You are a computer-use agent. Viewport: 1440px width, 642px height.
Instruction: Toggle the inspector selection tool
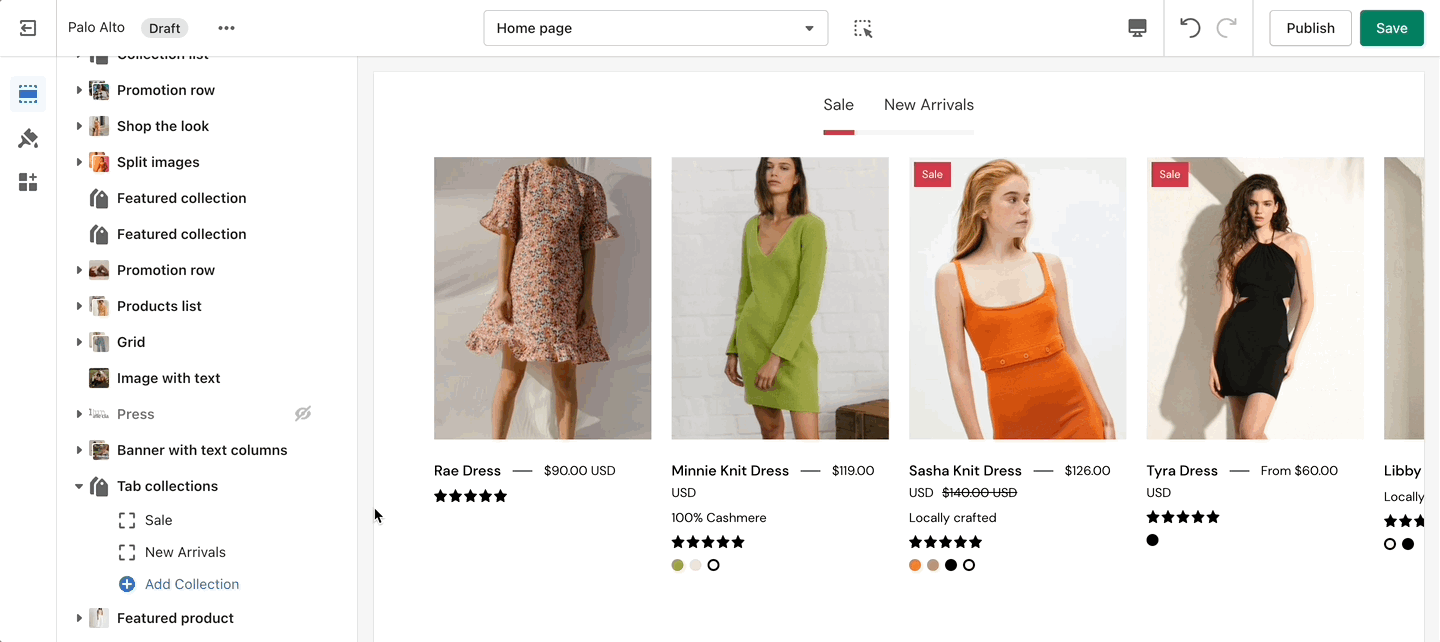pyautogui.click(x=863, y=28)
